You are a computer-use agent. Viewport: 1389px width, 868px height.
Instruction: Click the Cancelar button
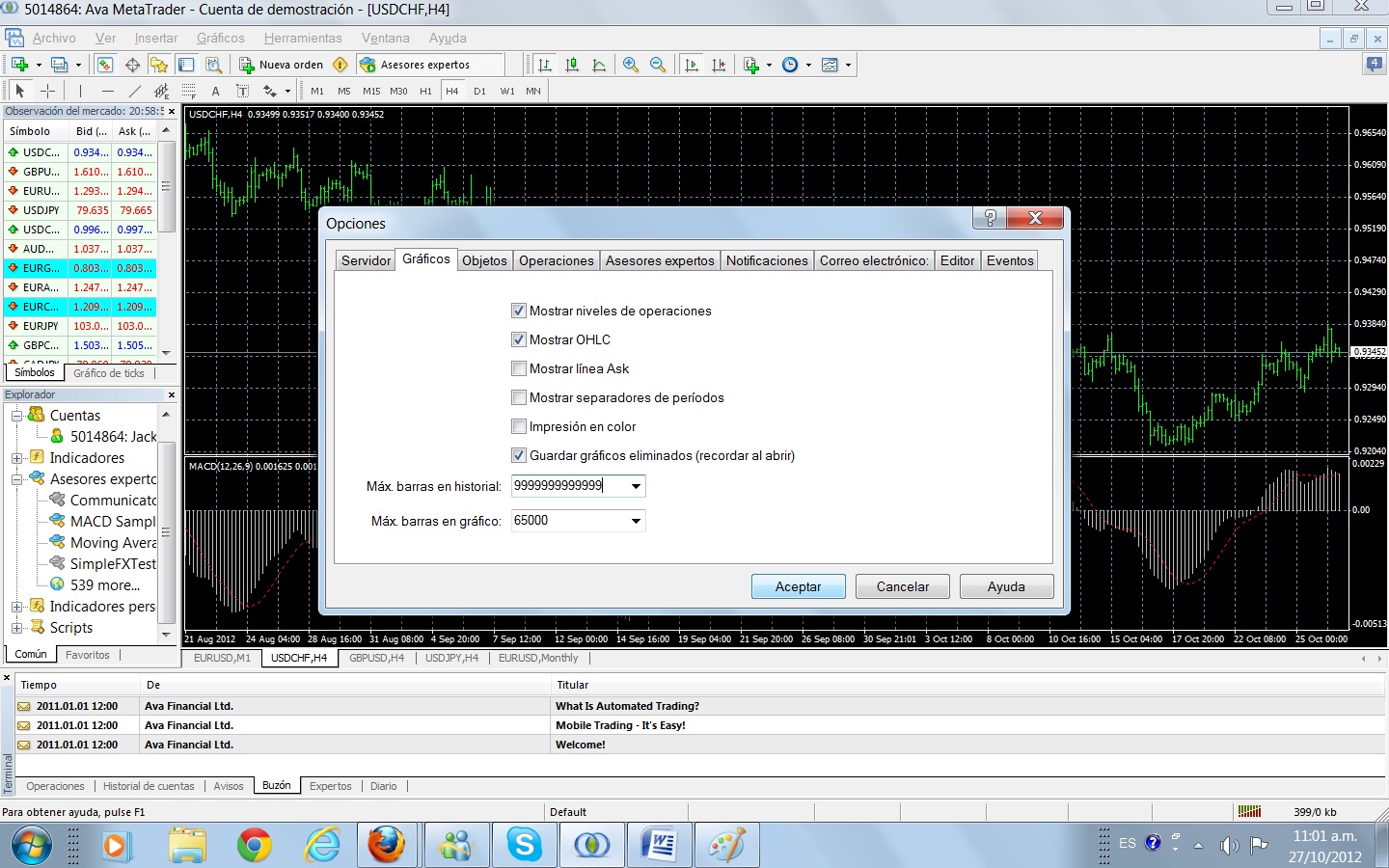[903, 586]
